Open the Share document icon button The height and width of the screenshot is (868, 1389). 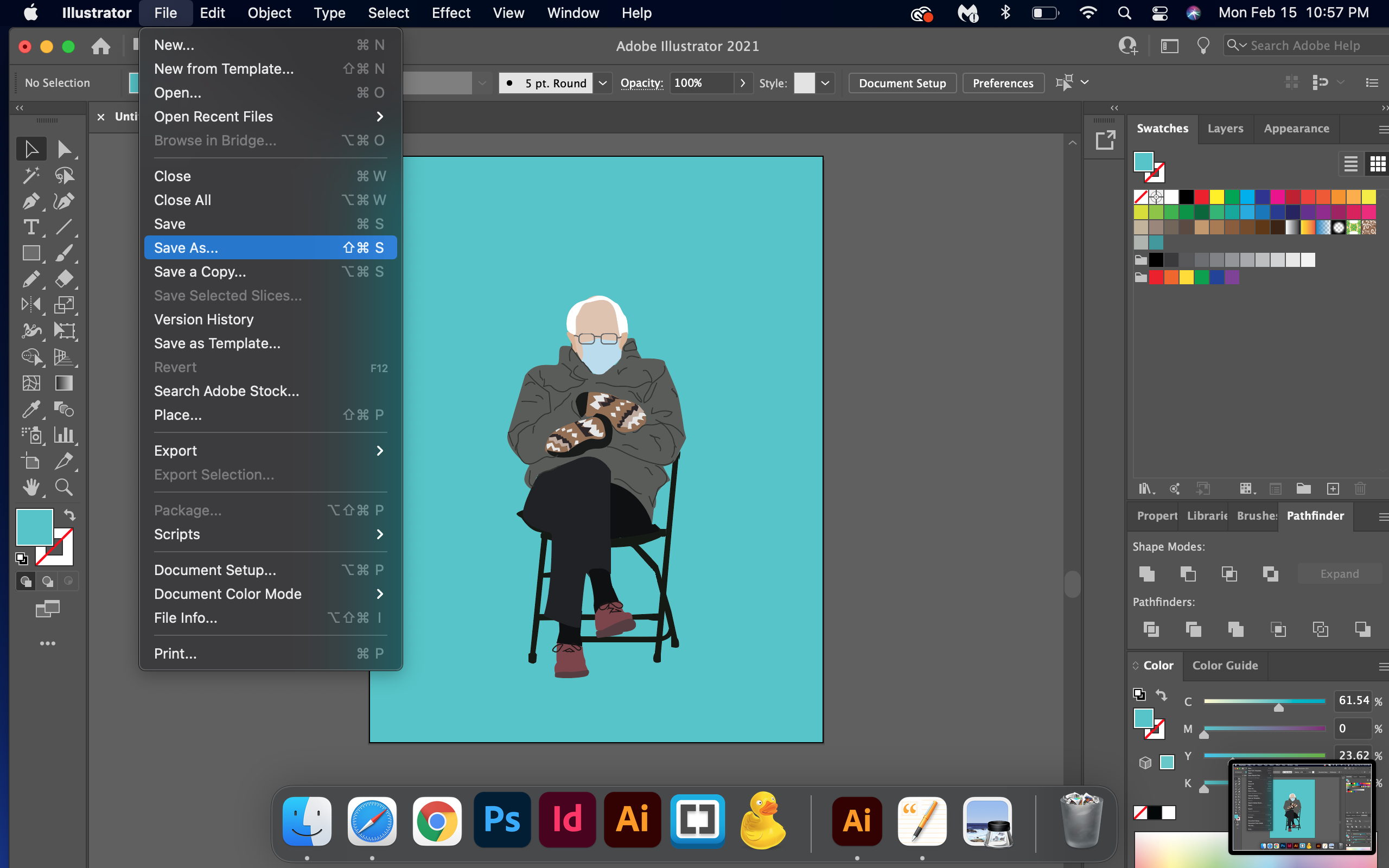click(1104, 139)
